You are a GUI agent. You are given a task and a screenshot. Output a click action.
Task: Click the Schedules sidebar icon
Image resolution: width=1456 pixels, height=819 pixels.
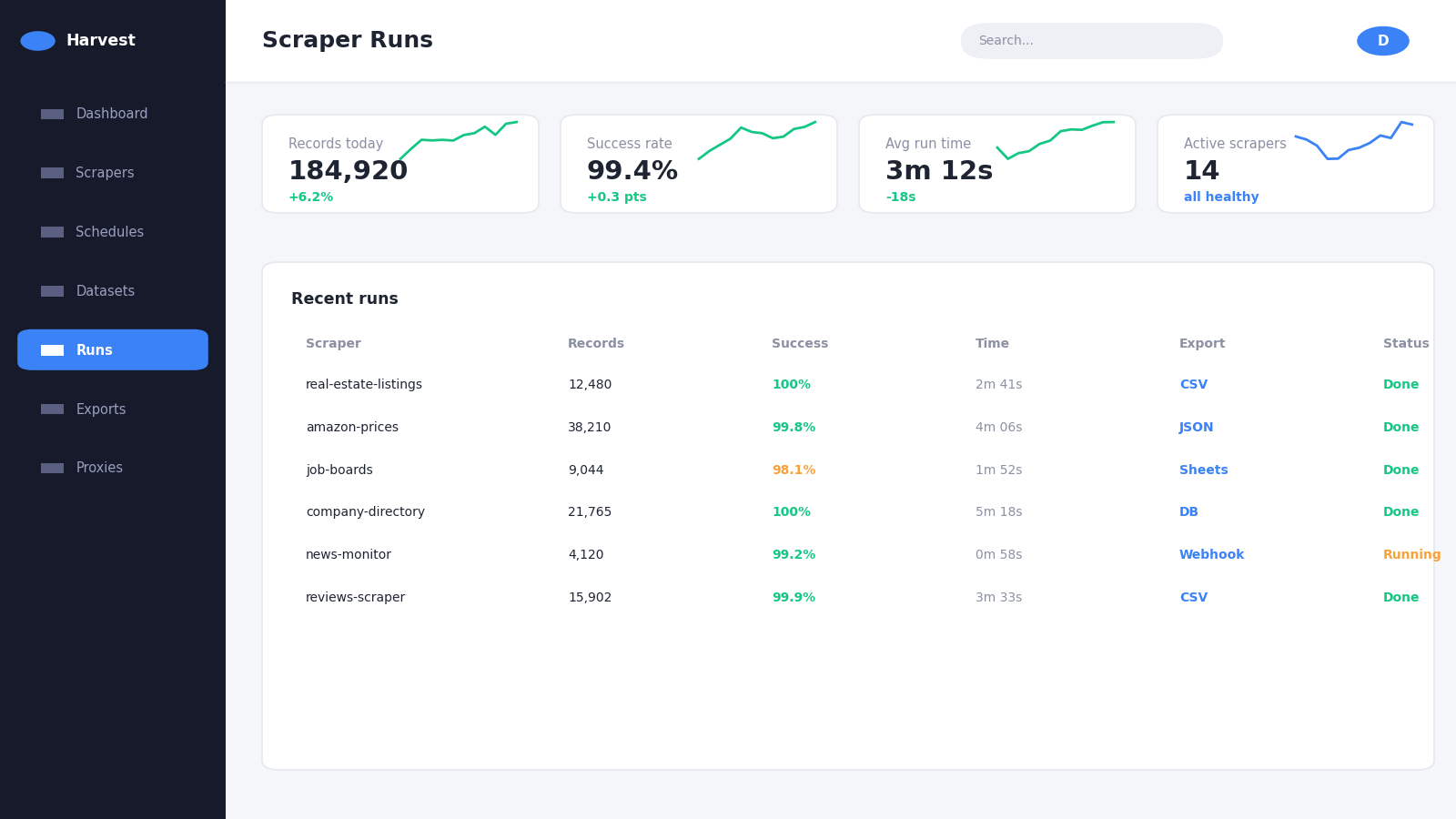tap(52, 232)
